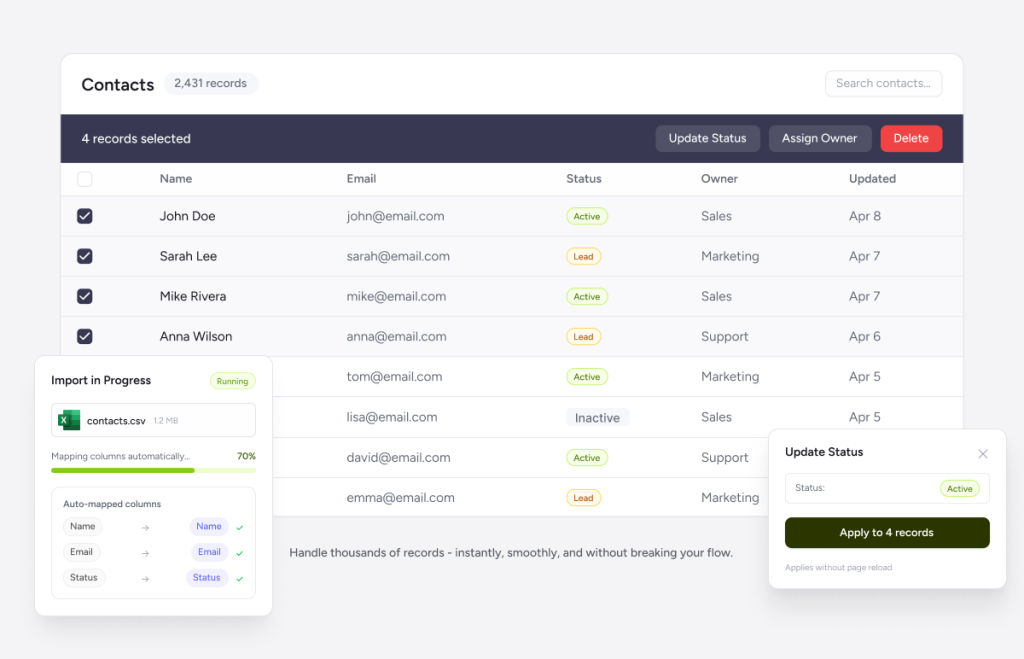1024x659 pixels.
Task: Close the Update Status popup
Action: 982,453
